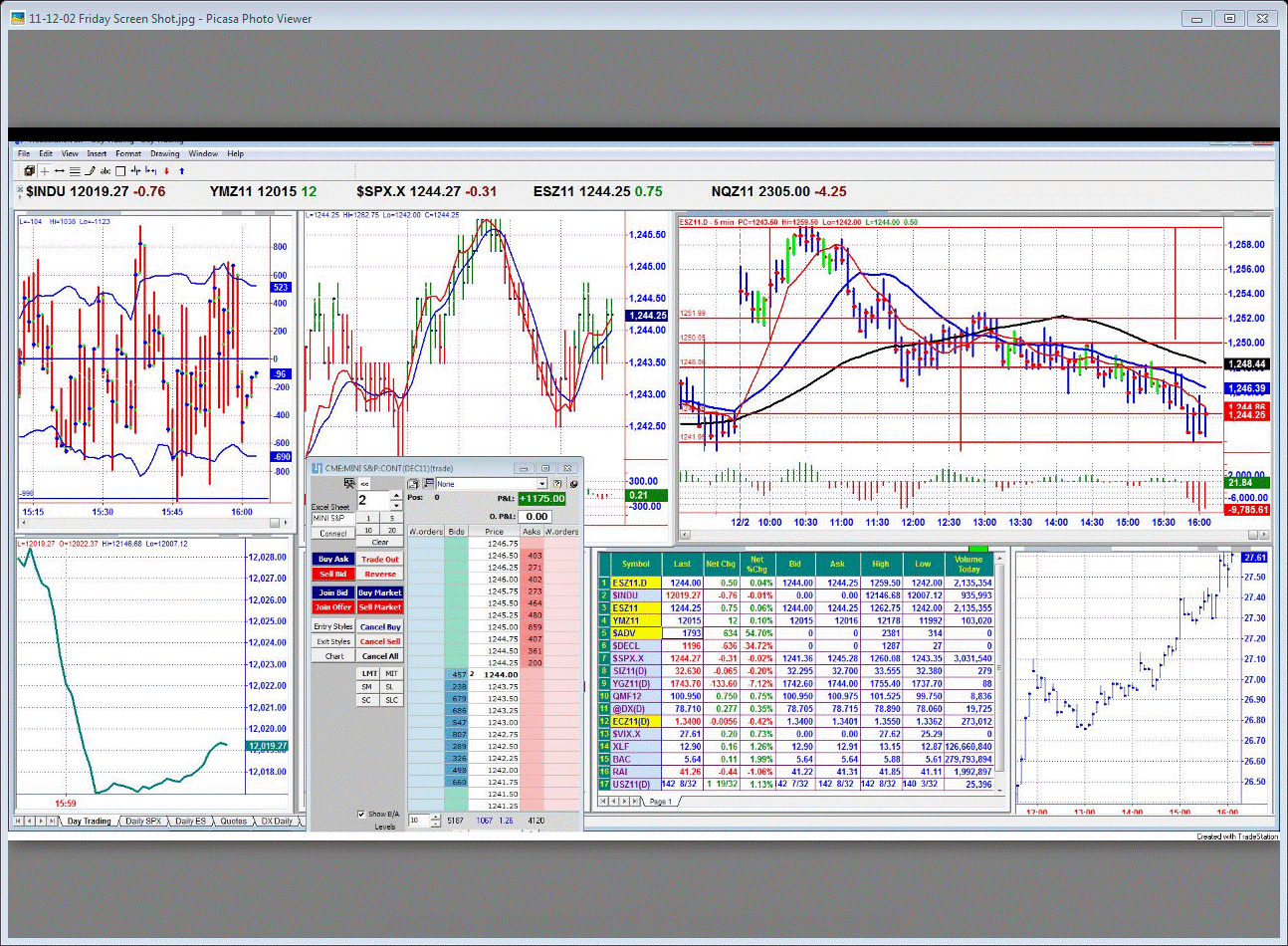Click the crossed-tools settings icon in order window
The width and height of the screenshot is (1288, 946).
[x=349, y=483]
